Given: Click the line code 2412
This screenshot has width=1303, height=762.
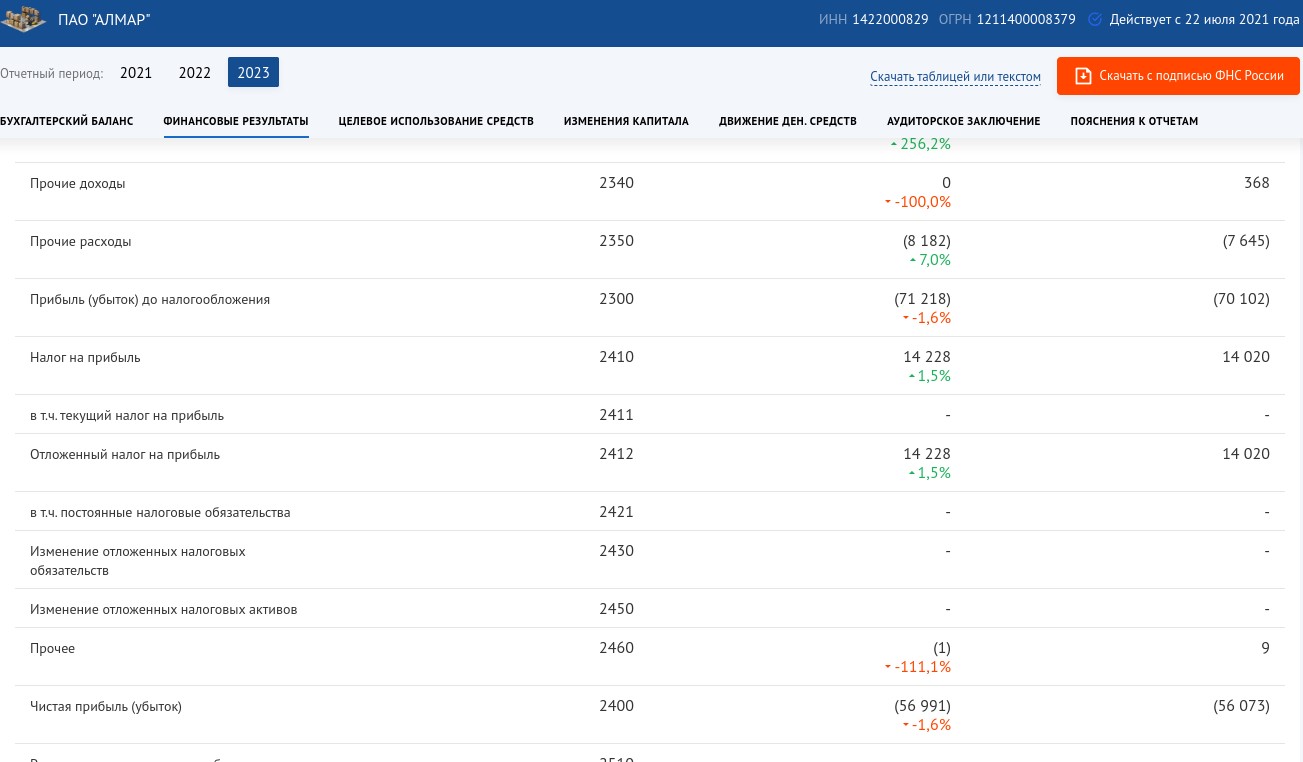Looking at the screenshot, I should tap(617, 454).
